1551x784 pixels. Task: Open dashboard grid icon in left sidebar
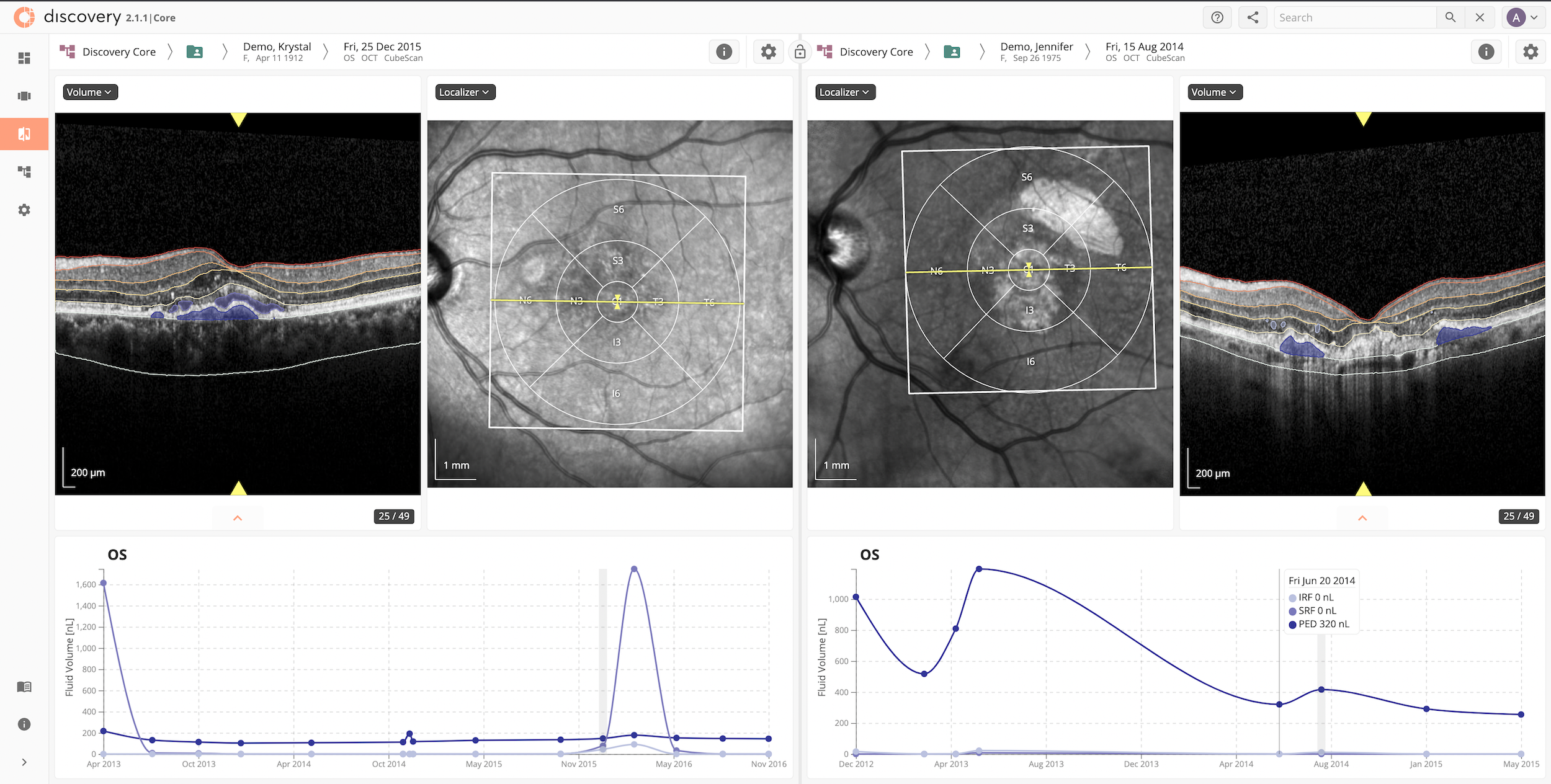coord(24,58)
